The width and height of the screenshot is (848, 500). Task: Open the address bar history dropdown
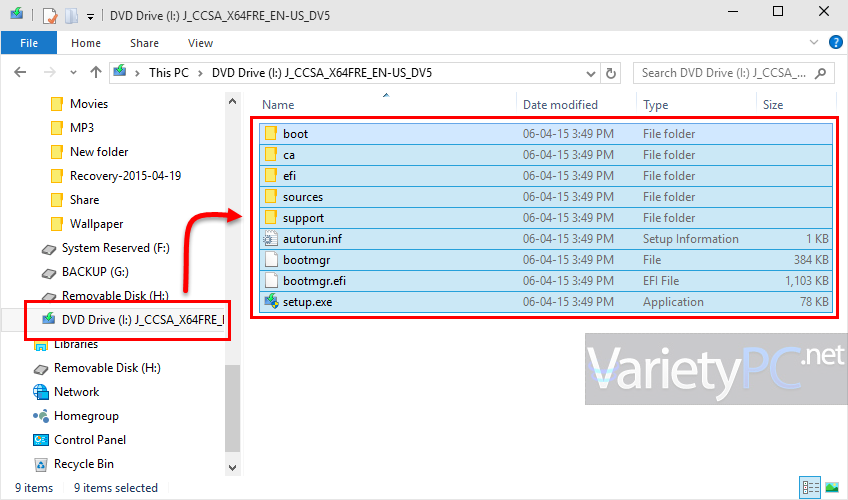591,73
